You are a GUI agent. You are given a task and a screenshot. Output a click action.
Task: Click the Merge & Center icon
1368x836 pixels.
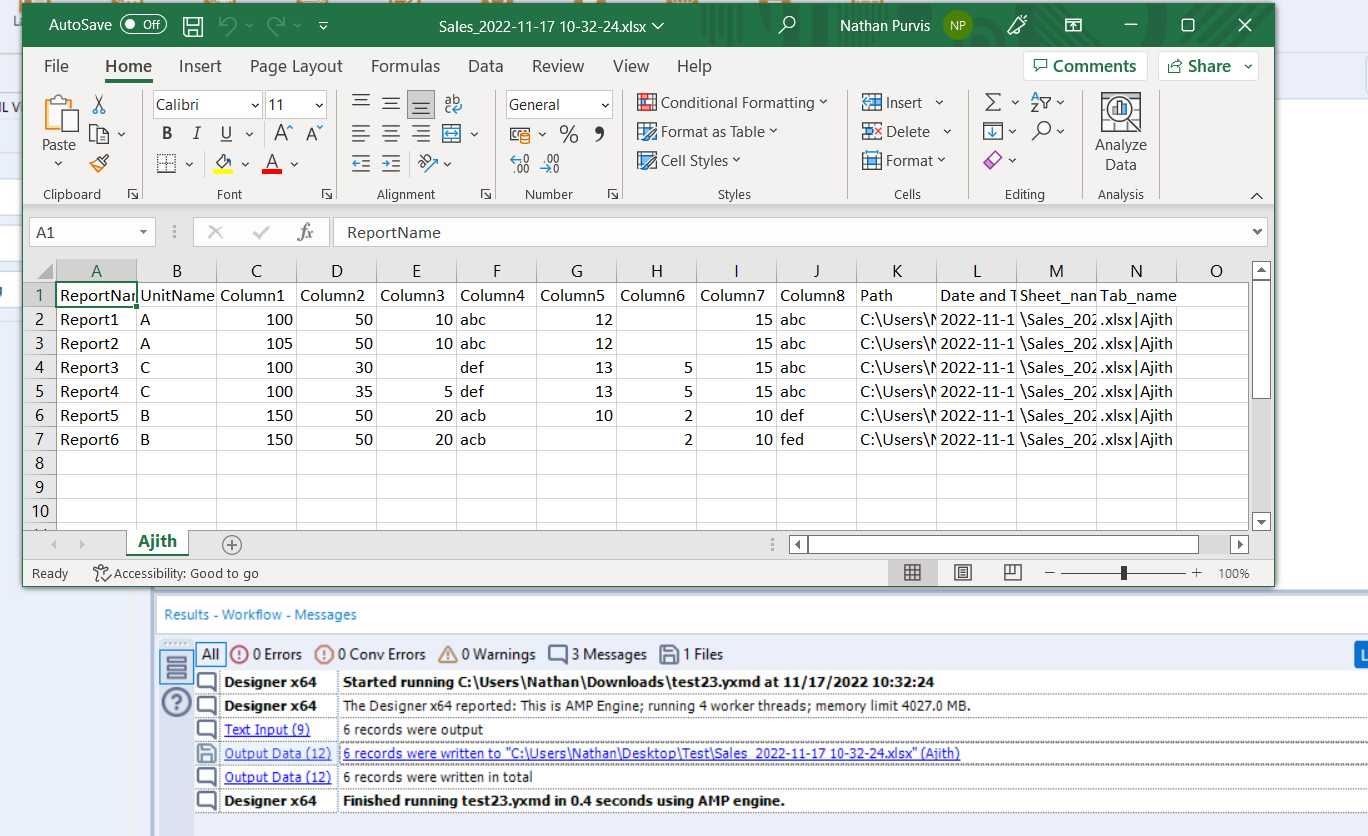(451, 133)
